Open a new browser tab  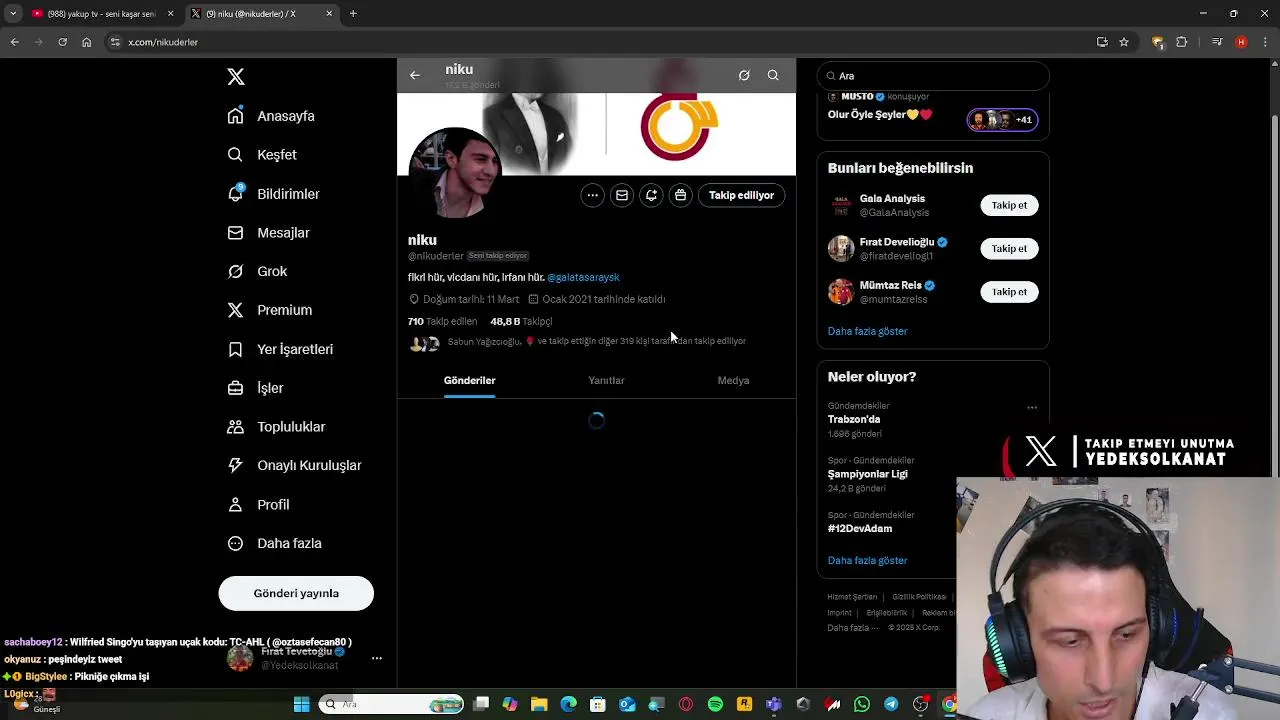coord(353,14)
